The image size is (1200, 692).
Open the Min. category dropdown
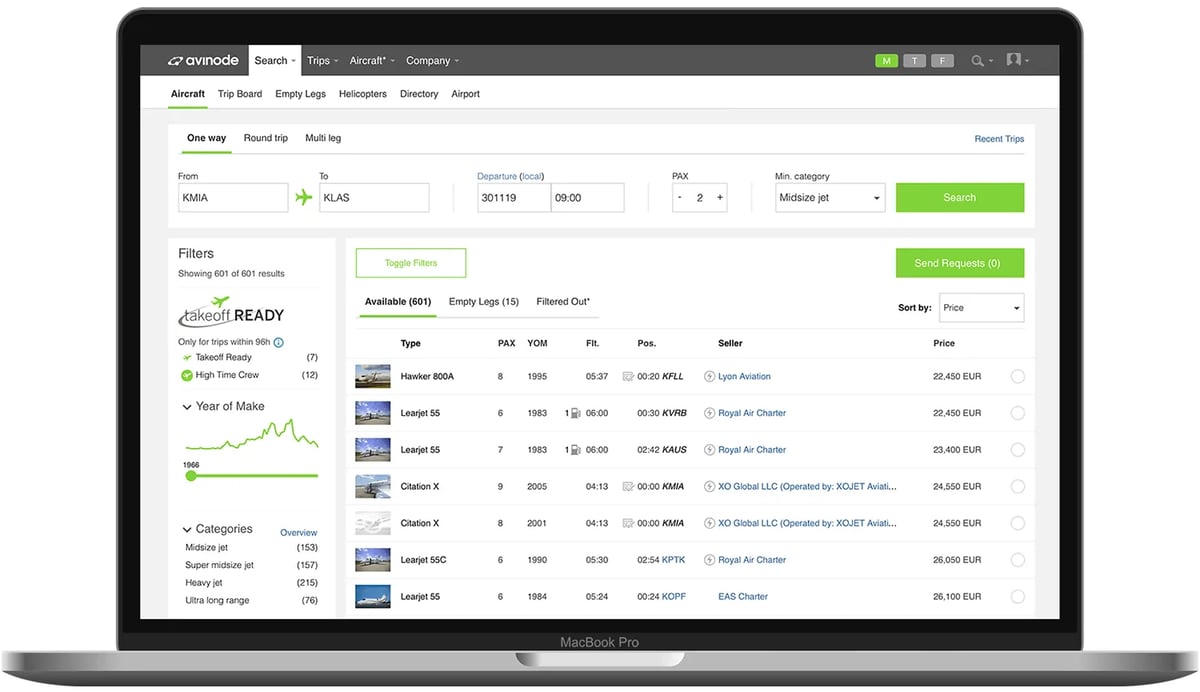click(829, 198)
